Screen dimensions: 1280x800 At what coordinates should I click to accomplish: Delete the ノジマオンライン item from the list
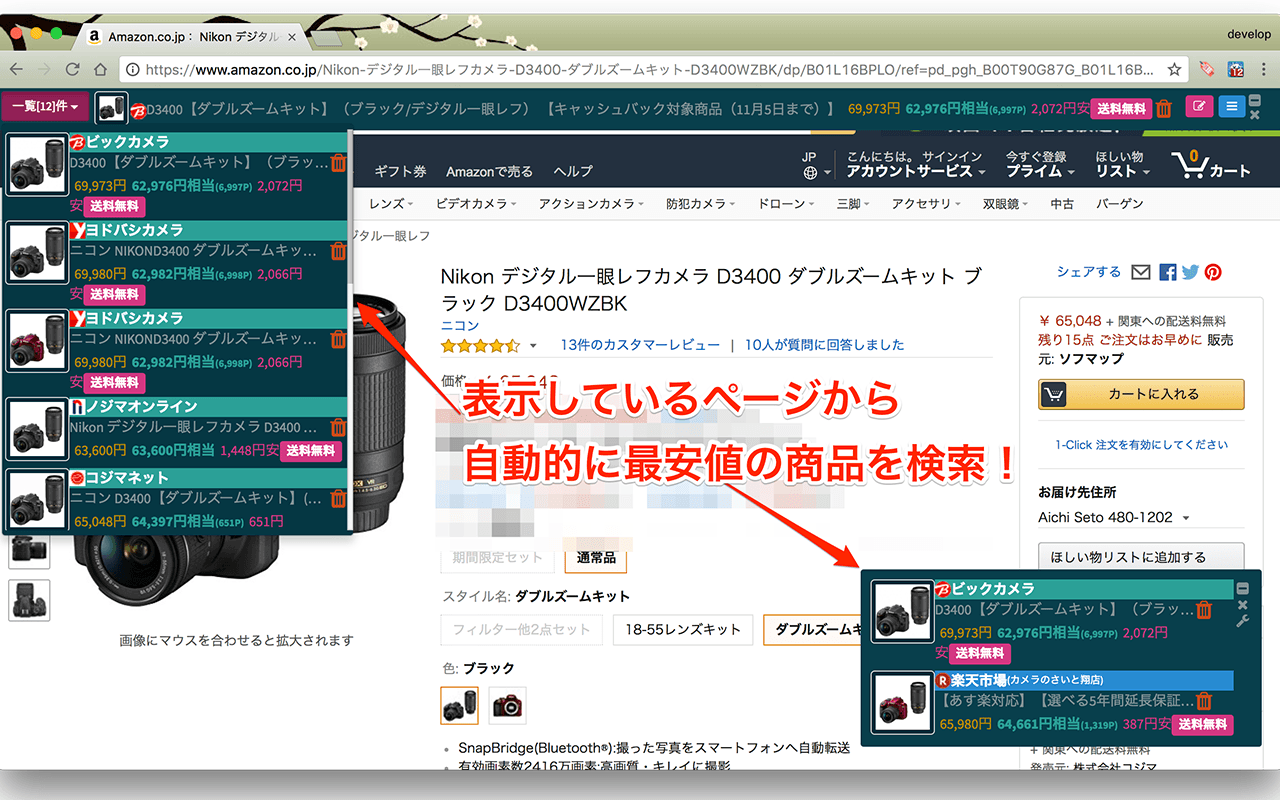click(338, 427)
